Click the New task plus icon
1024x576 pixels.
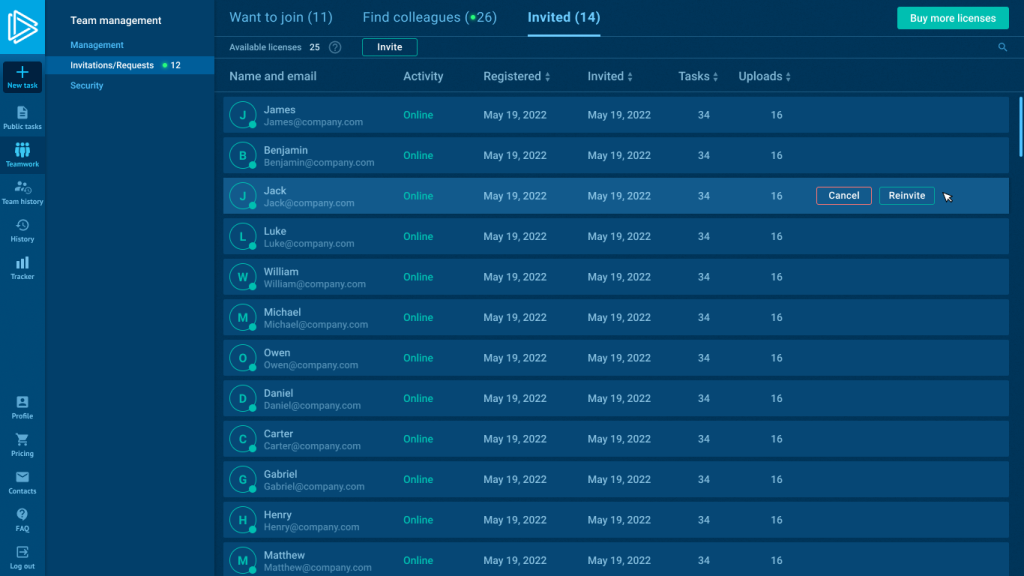[x=22, y=73]
